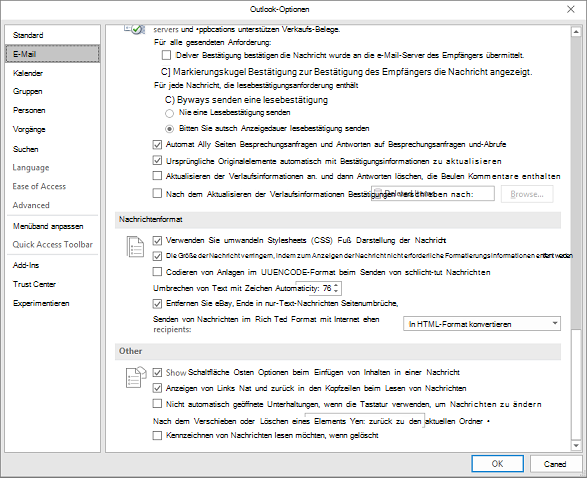
Task: Switch to Kalender options
Action: click(52, 73)
